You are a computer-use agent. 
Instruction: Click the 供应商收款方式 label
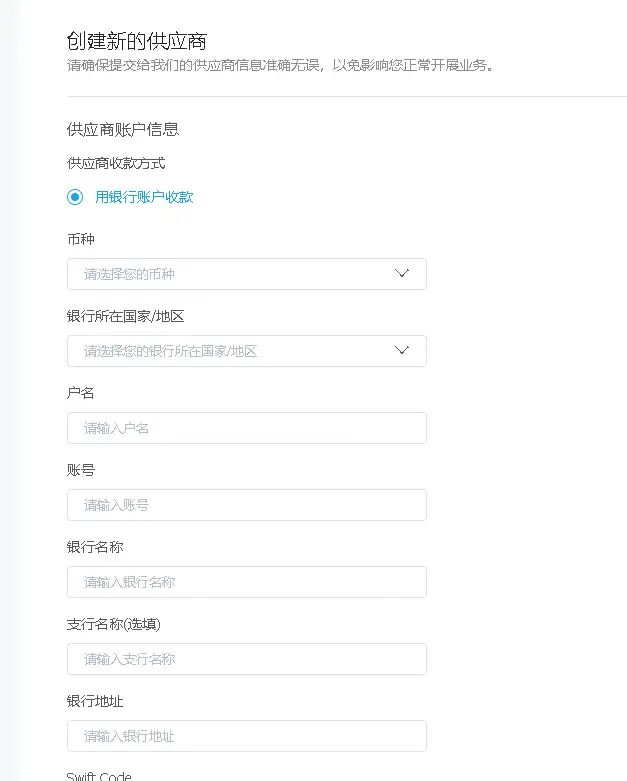click(116, 162)
